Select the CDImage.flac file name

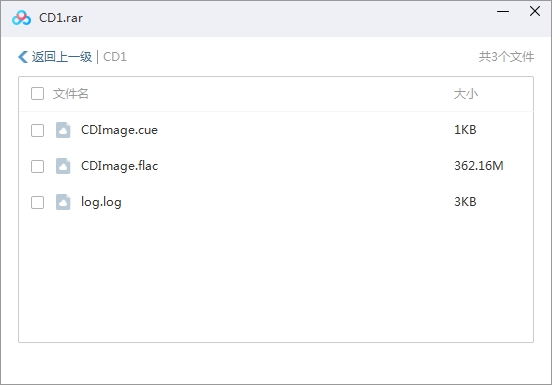point(119,166)
